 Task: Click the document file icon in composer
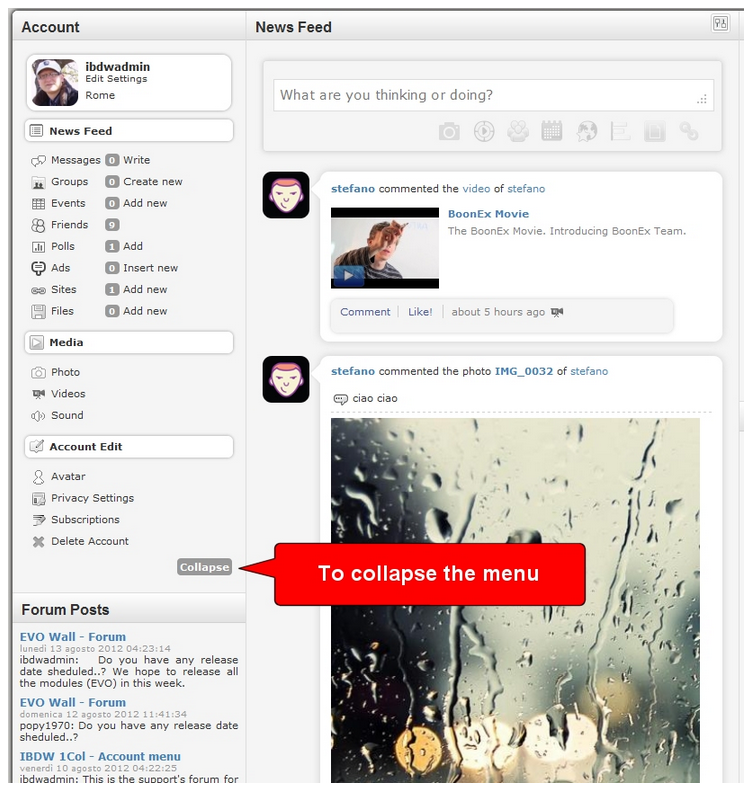click(654, 131)
